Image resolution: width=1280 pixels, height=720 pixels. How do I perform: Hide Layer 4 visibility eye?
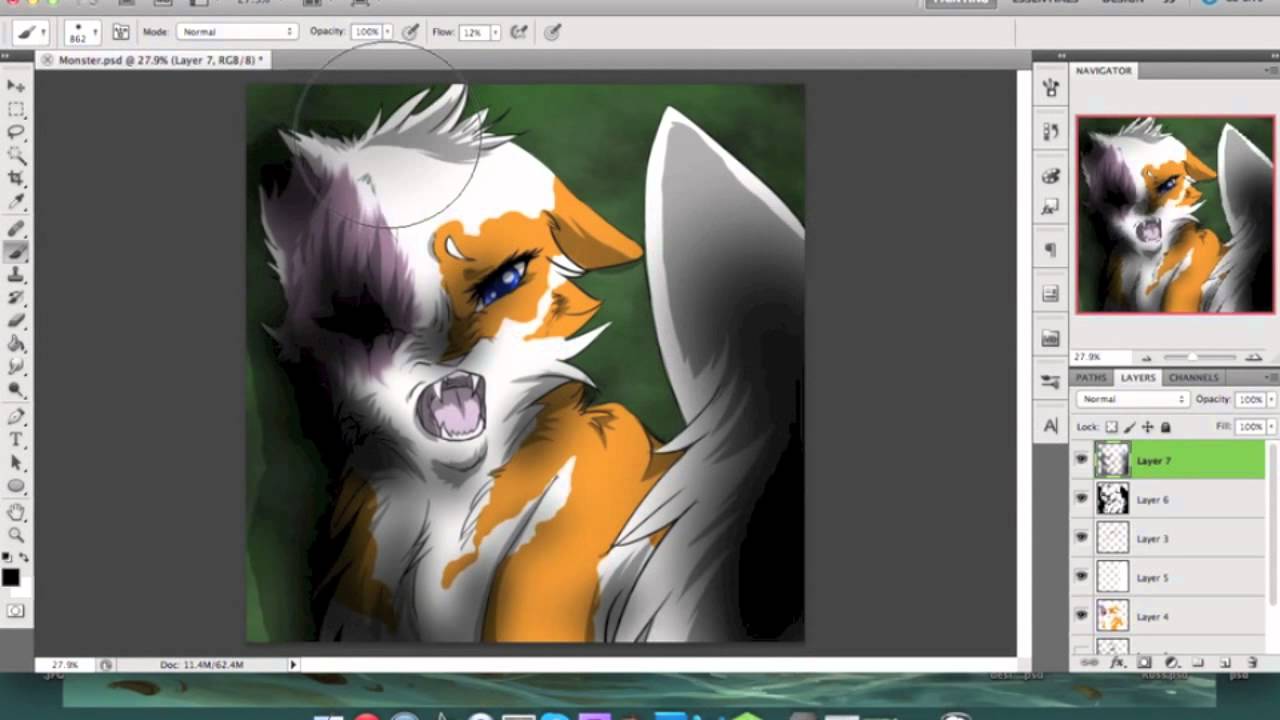1081,616
